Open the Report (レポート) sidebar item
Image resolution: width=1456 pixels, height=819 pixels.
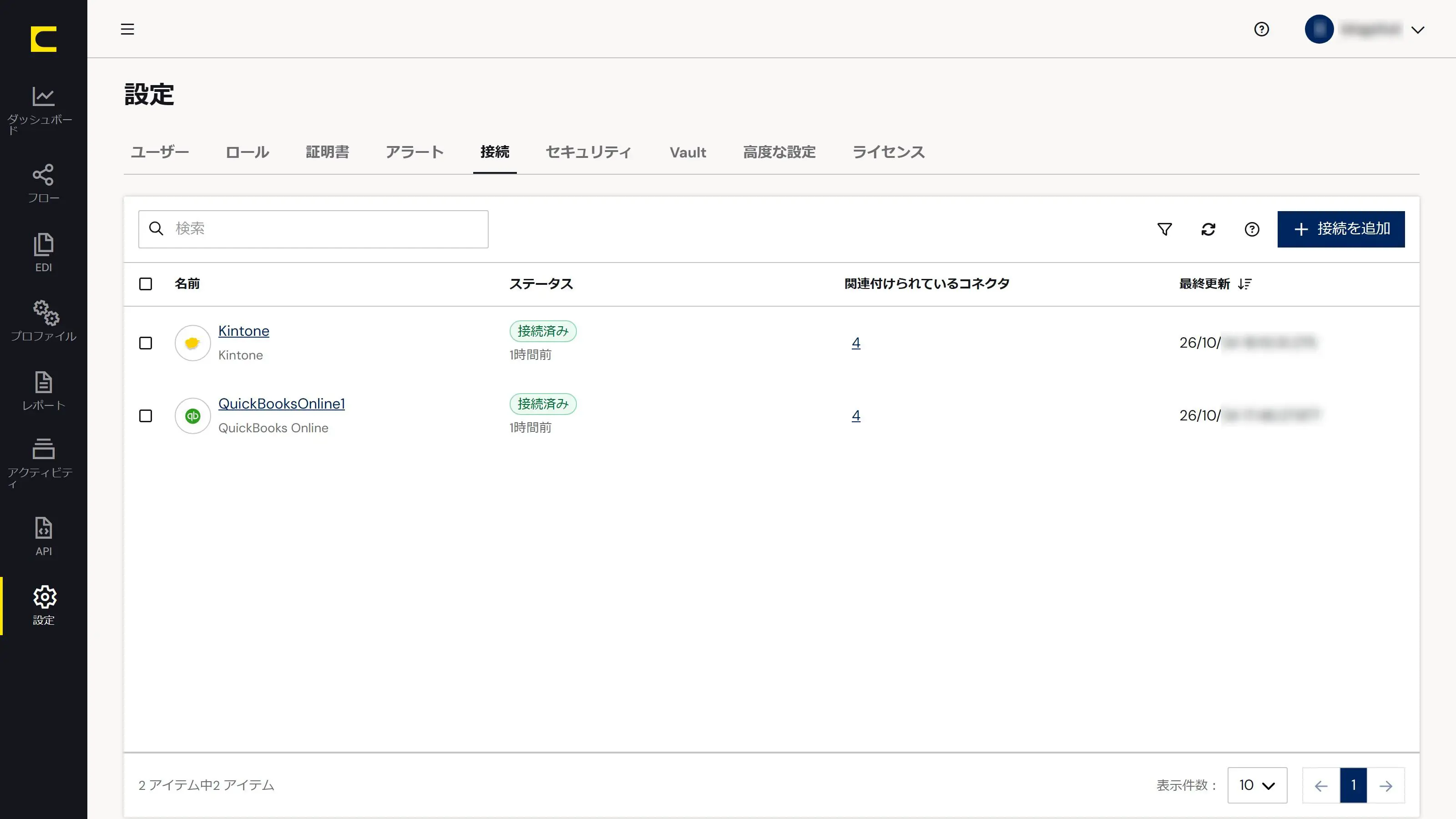[44, 390]
